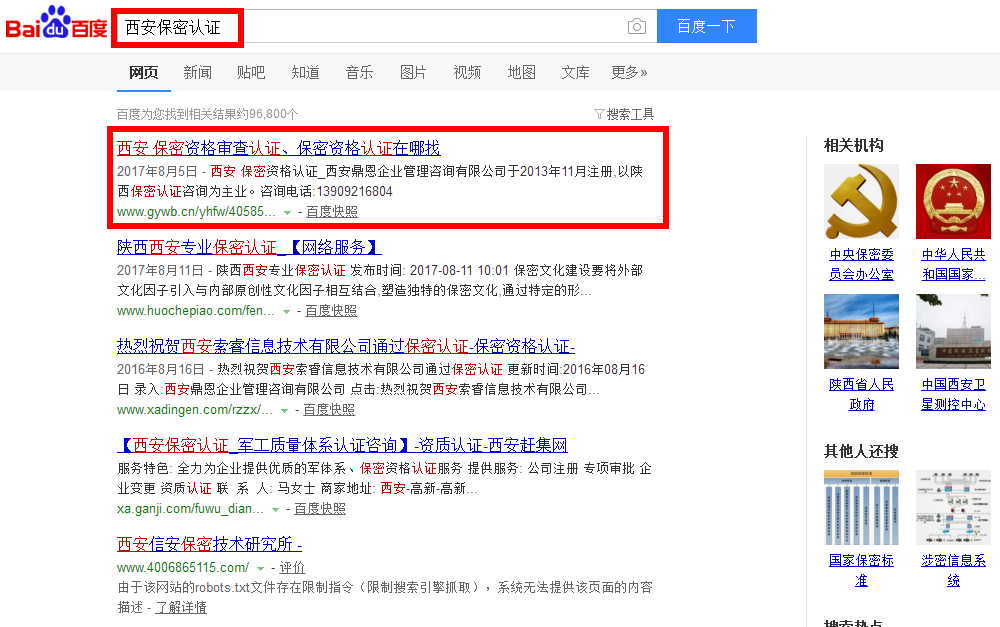Open the 国家保密标准 thumbnail image
Screen dimensions: 1000x627
[861, 508]
